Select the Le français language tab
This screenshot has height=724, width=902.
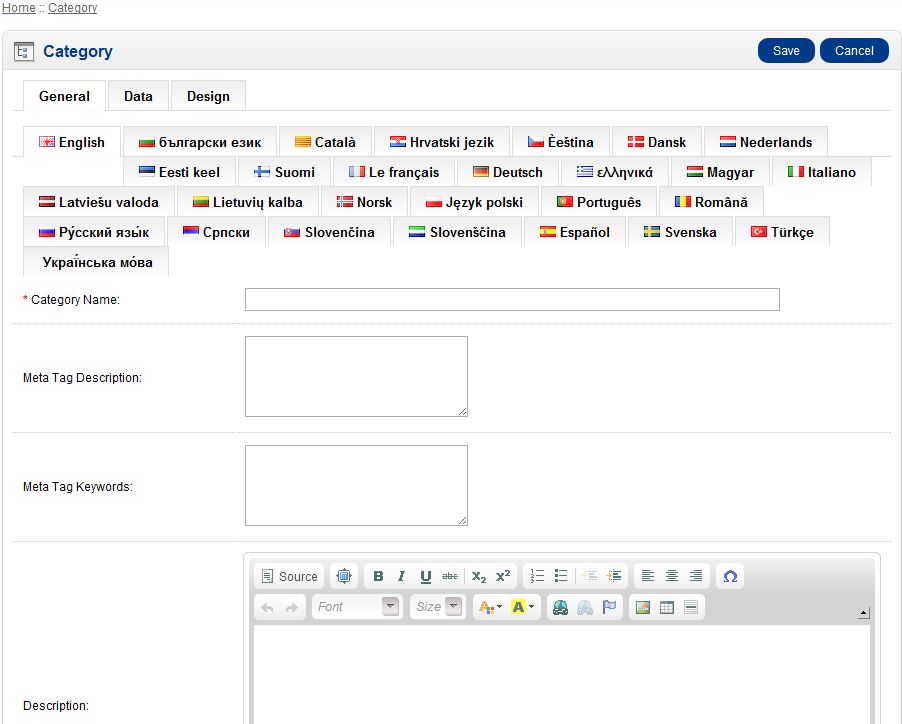click(394, 172)
